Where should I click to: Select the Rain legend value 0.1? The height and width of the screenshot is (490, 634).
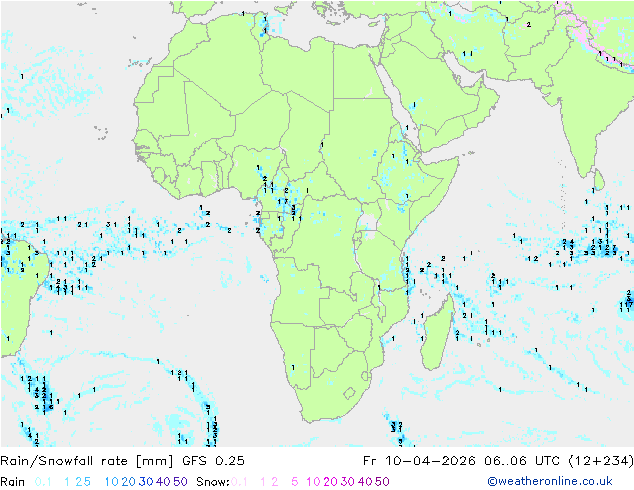pos(43,482)
